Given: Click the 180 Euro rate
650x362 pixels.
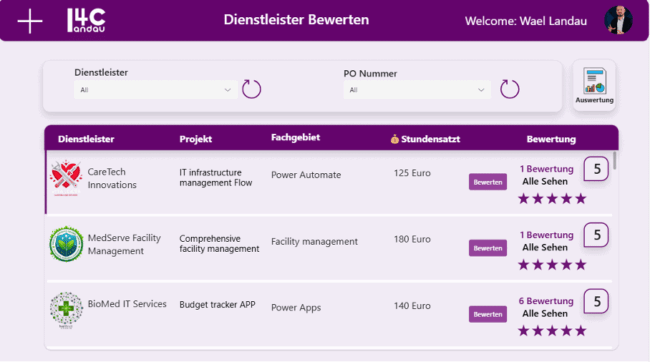Looking at the screenshot, I should (412, 239).
